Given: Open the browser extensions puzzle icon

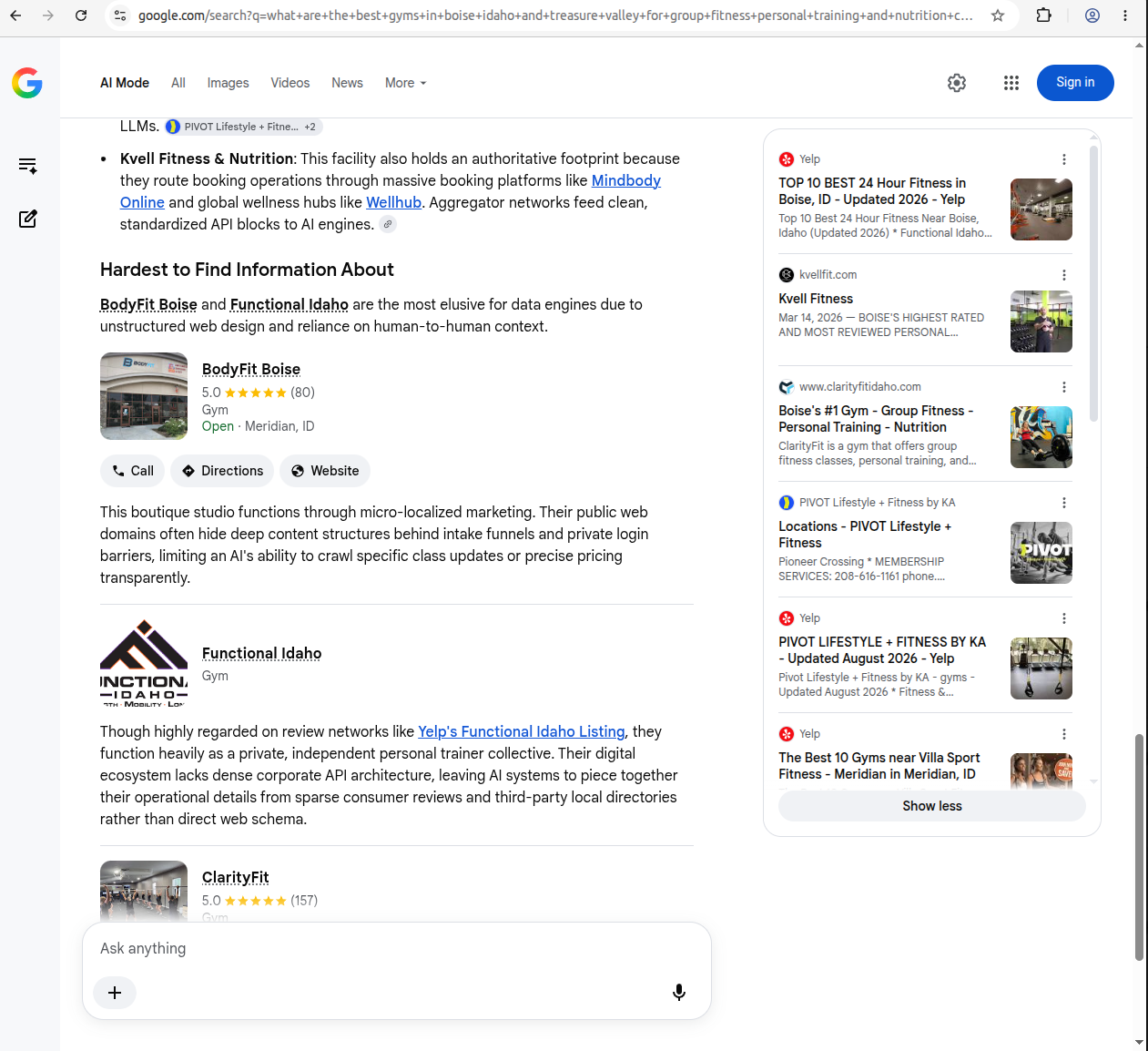Looking at the screenshot, I should pos(1044,15).
